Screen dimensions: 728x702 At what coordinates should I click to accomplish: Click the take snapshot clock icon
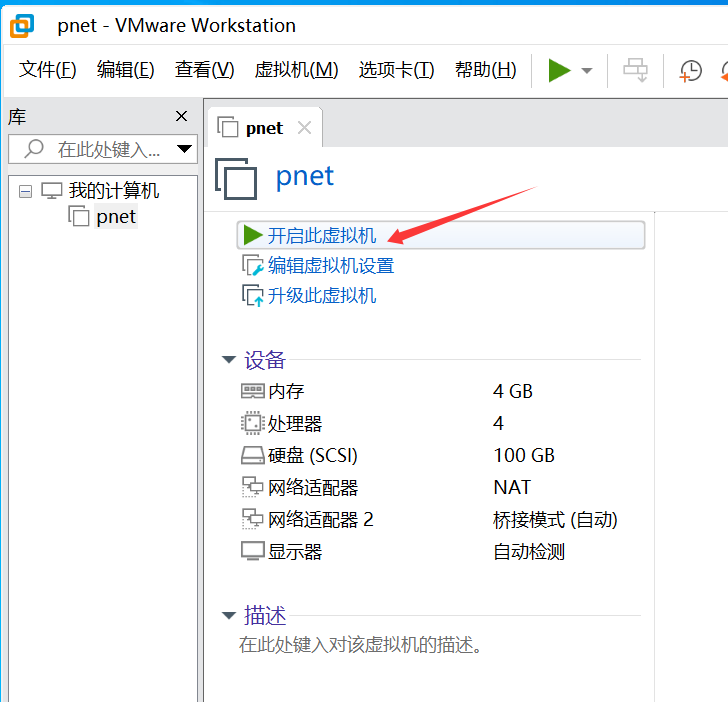(691, 70)
